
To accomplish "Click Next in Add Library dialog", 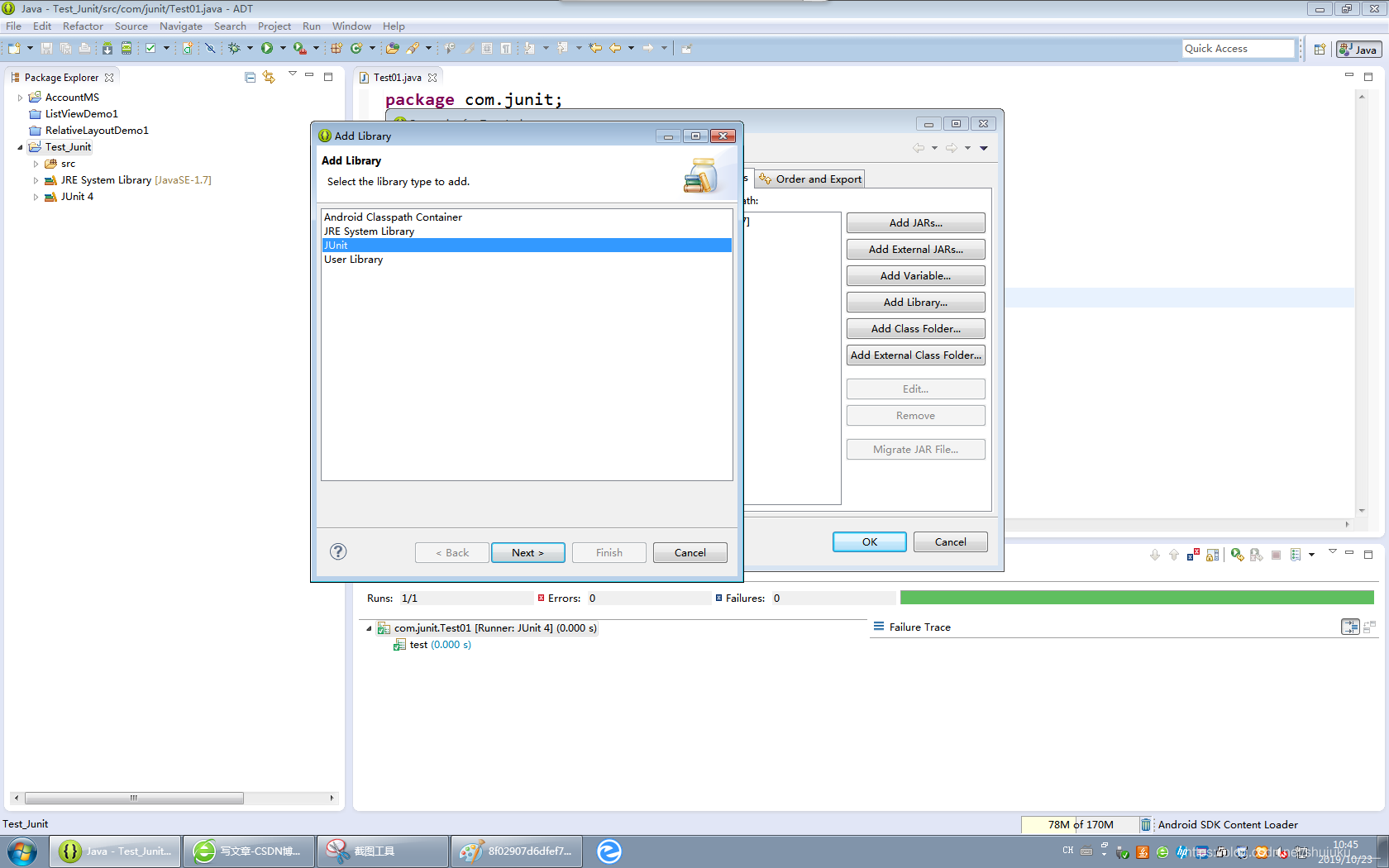I will (527, 552).
